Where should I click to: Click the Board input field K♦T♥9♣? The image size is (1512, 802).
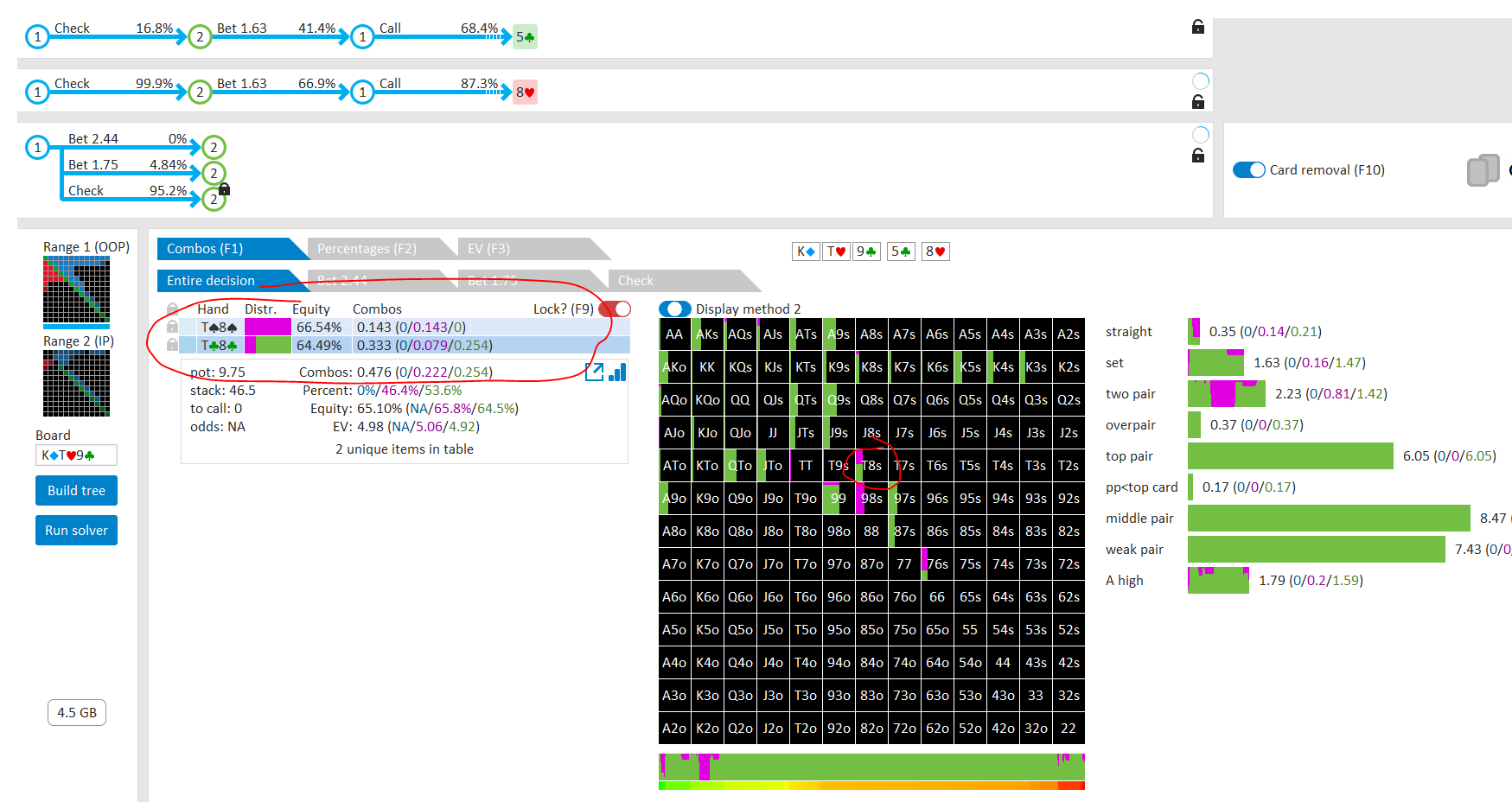coord(76,455)
